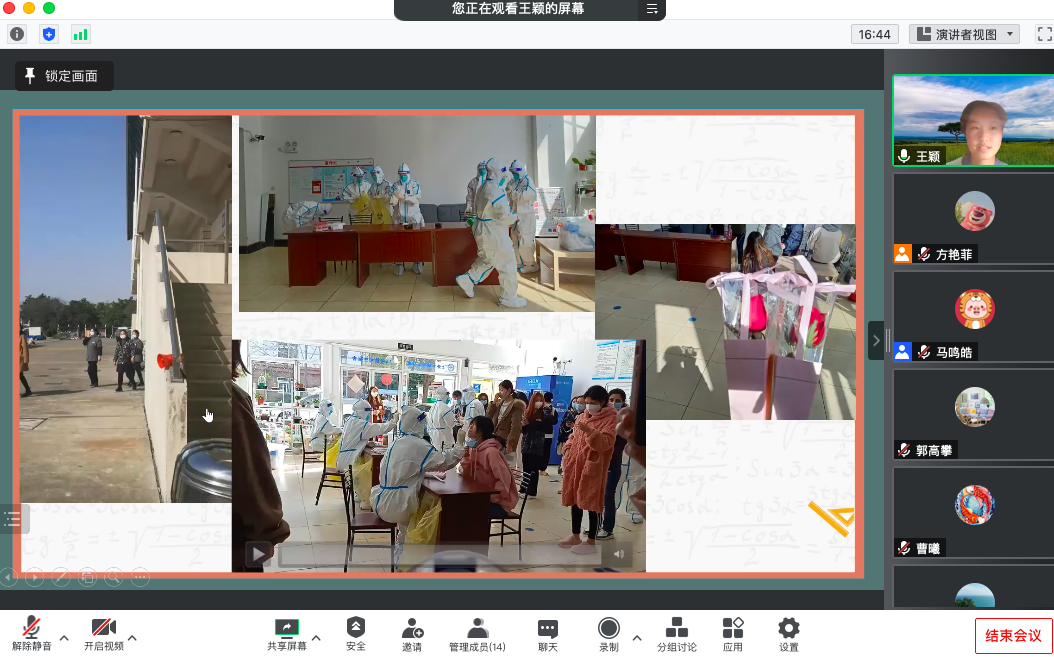Expand the audio options arrow next to 解除静音
The height and width of the screenshot is (657, 1054).
click(x=64, y=637)
